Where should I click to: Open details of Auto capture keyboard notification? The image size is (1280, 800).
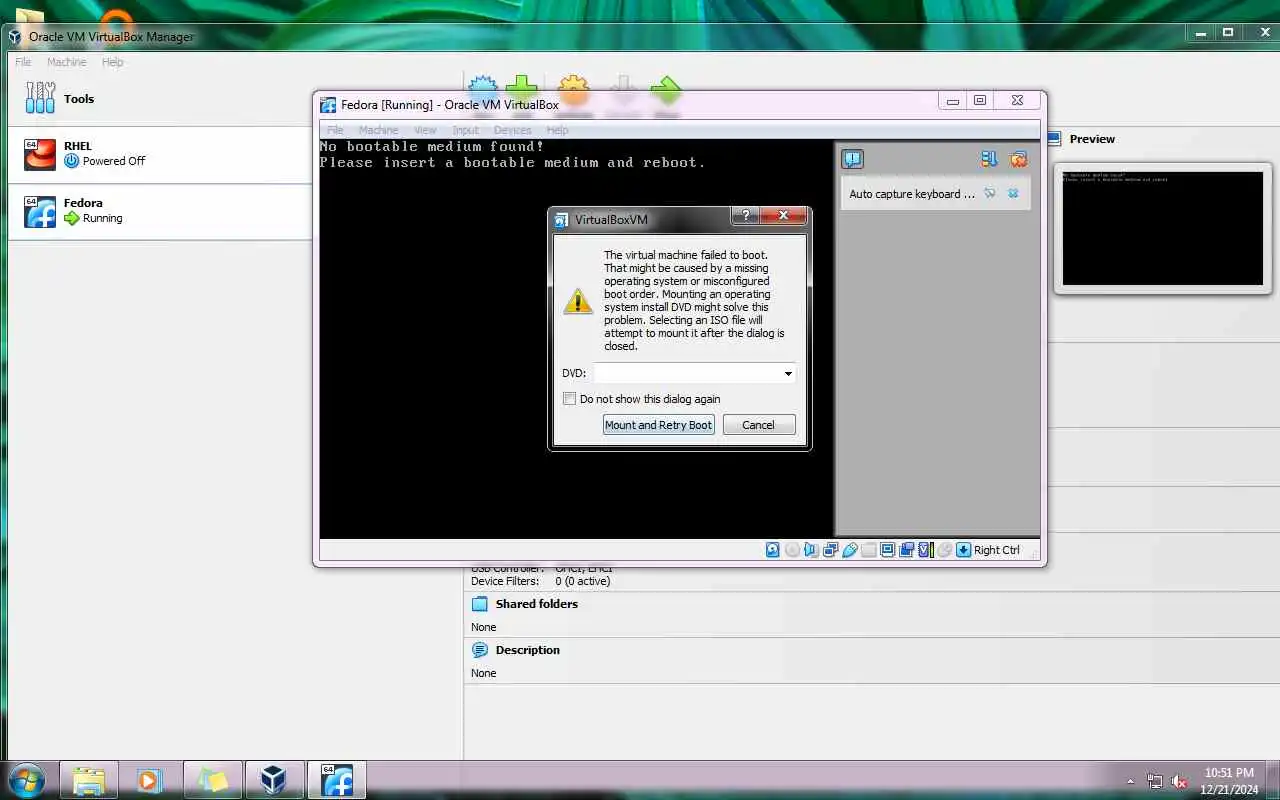click(x=990, y=193)
